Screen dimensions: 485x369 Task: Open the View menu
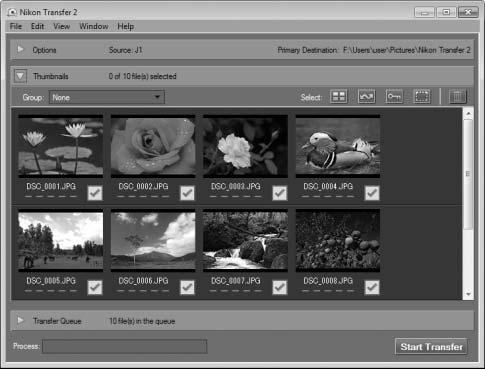tap(62, 26)
